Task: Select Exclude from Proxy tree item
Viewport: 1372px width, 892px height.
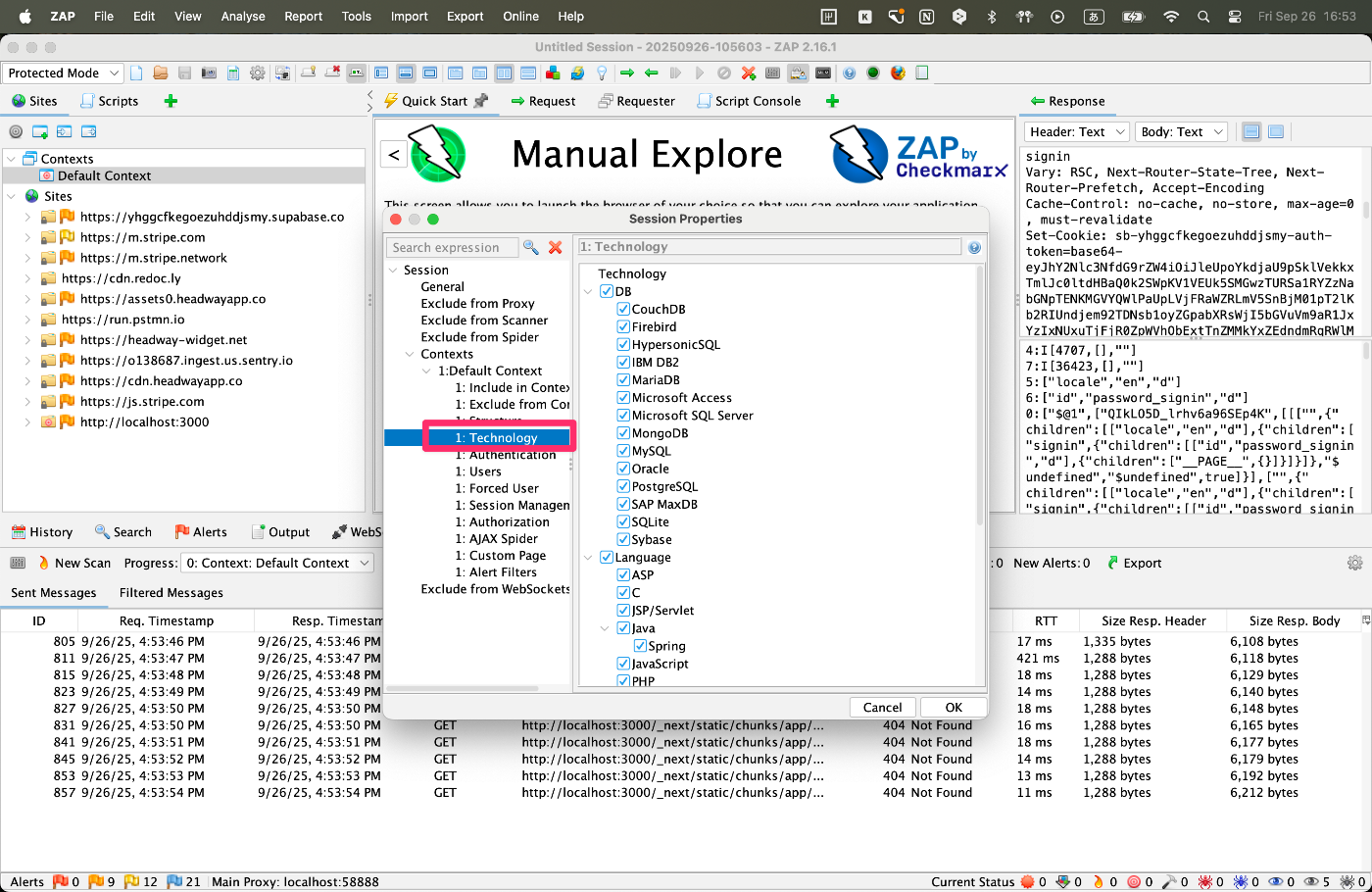Action: point(477,304)
